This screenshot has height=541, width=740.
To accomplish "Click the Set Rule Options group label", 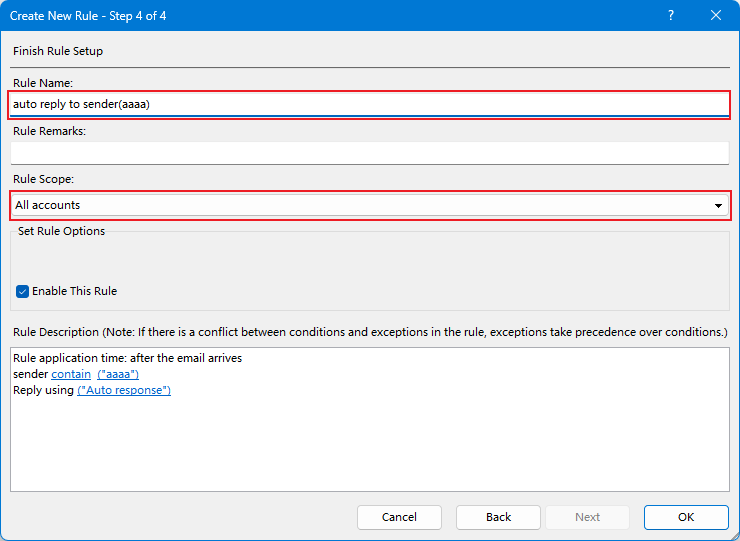I will [61, 231].
